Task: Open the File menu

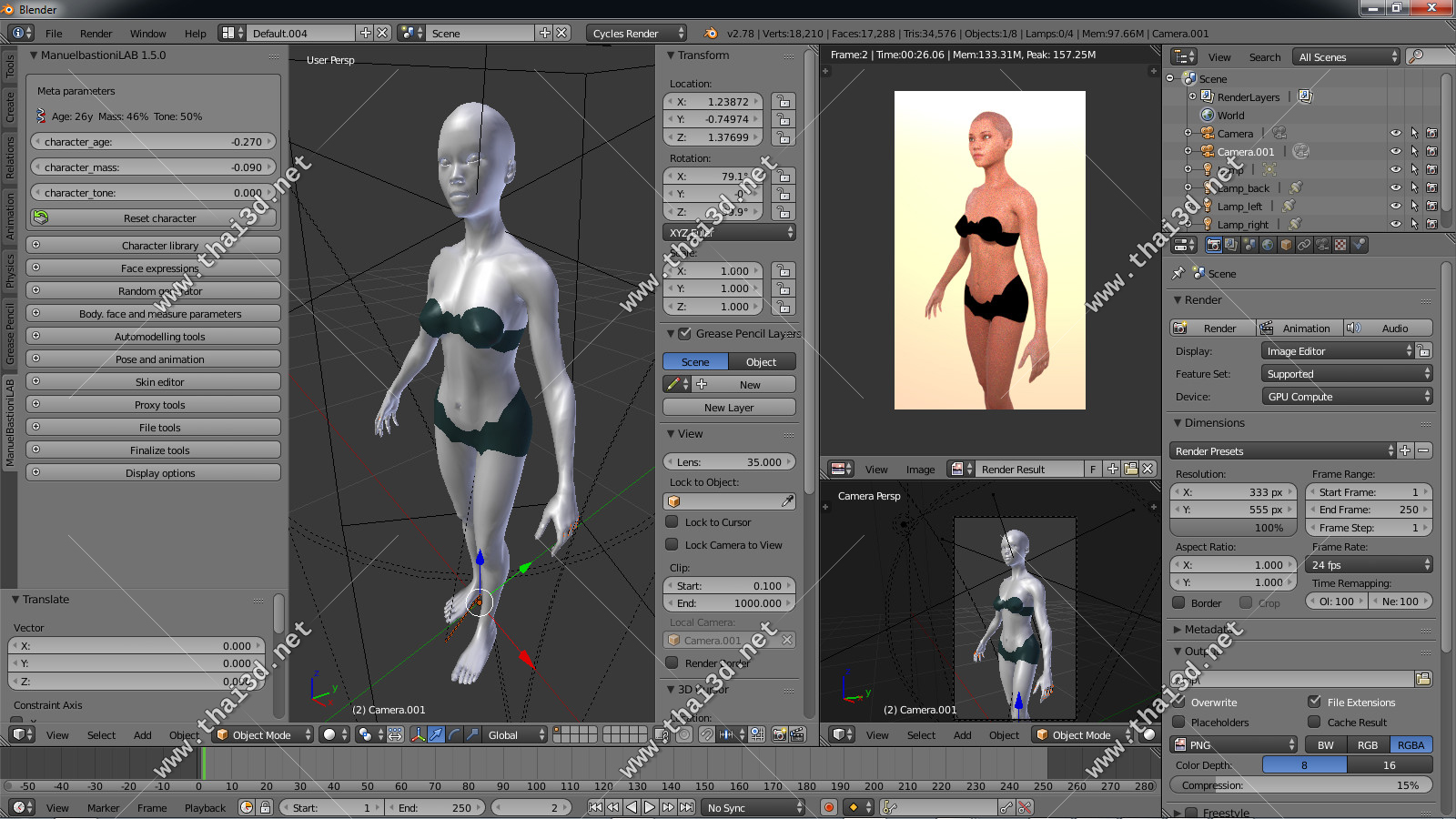Action: tap(54, 34)
